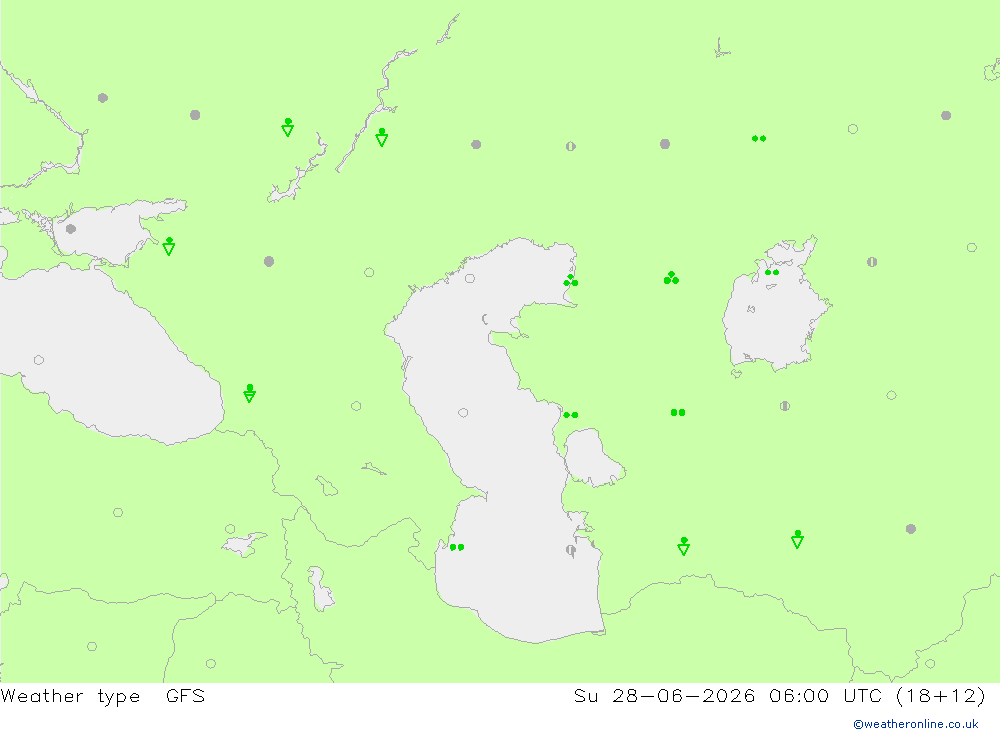Viewport: 1000px width, 733px height.
Task: Click the 'Su 28-06-2026' date text
Action: click(664, 695)
